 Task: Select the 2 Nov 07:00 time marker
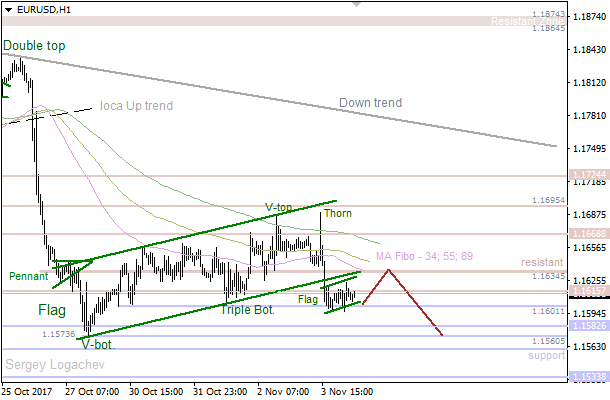(282, 391)
